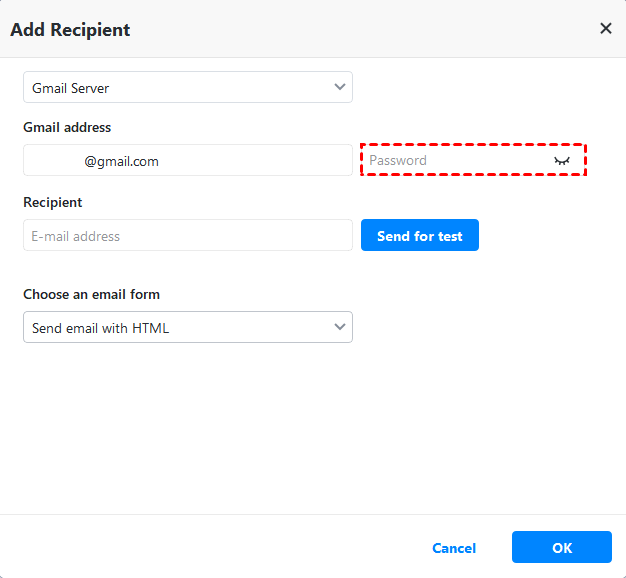626x578 pixels.
Task: Confirm with the OK button
Action: point(561,548)
